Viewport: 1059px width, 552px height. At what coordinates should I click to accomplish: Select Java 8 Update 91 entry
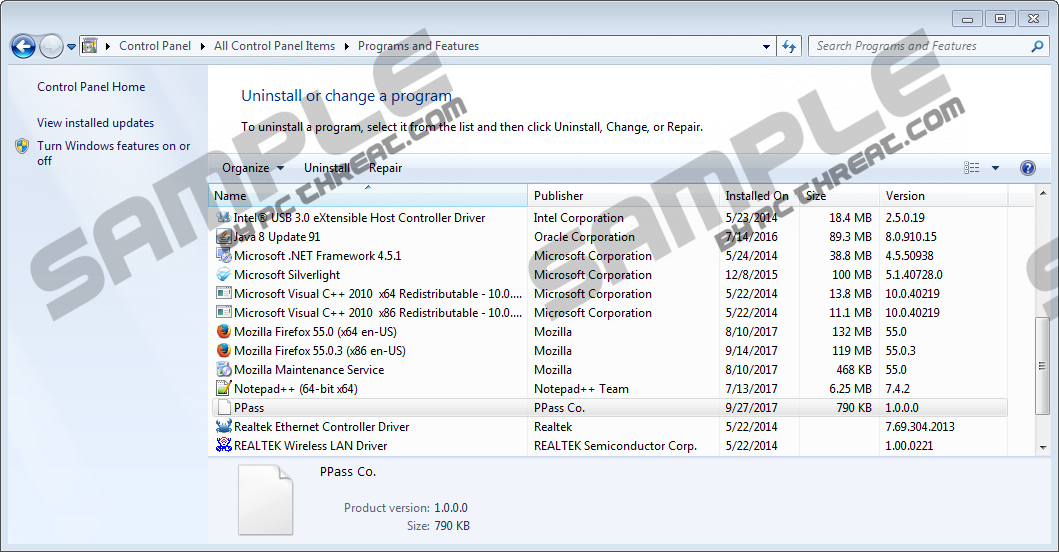[277, 237]
